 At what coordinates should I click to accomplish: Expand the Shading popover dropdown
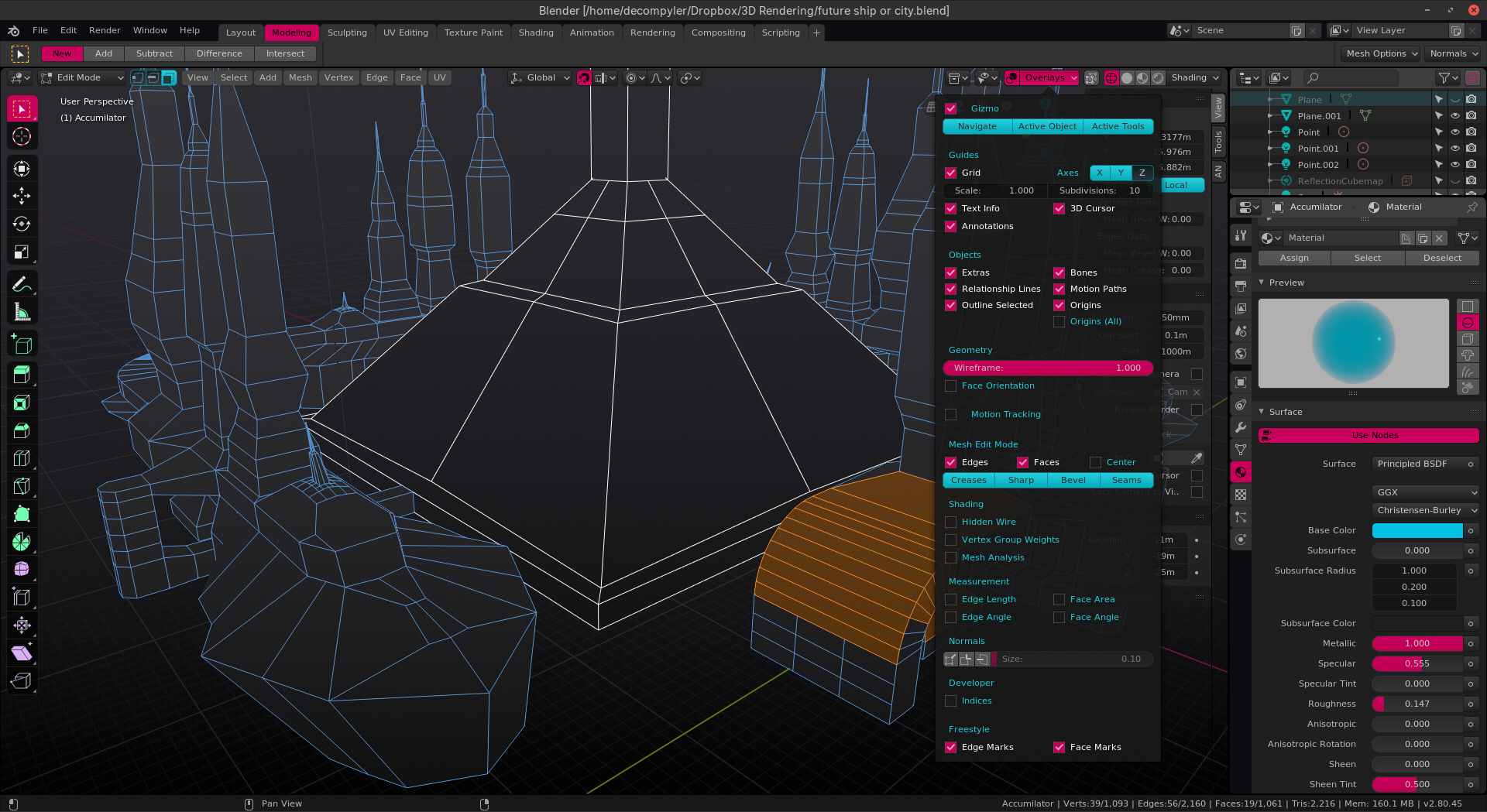1195,78
